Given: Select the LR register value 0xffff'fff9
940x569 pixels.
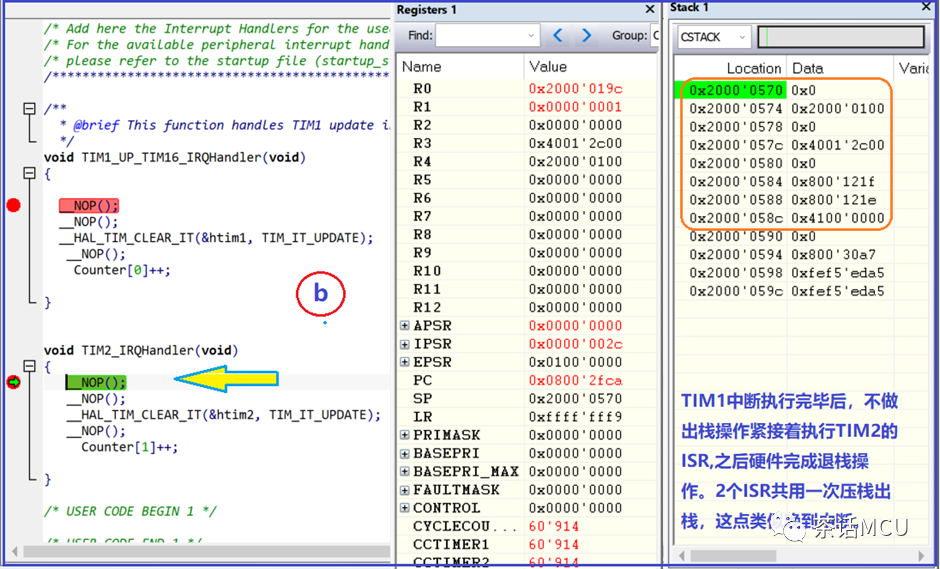Looking at the screenshot, I should click(576, 417).
